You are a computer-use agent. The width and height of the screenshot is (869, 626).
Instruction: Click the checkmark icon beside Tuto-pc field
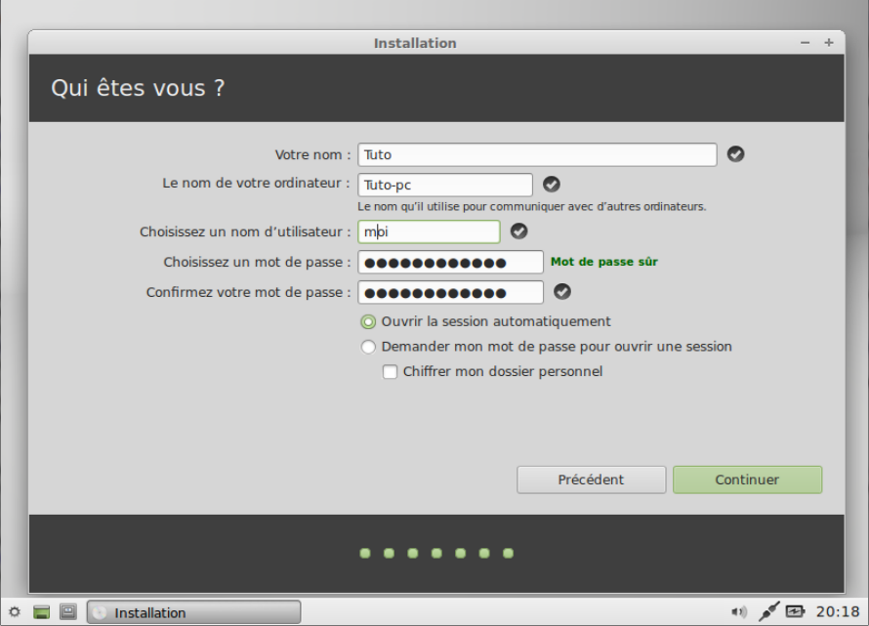(x=551, y=184)
